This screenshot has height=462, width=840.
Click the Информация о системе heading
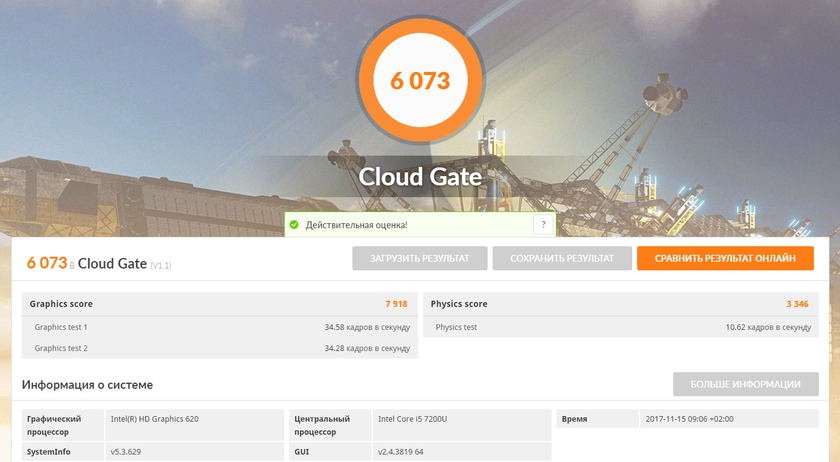click(x=87, y=385)
